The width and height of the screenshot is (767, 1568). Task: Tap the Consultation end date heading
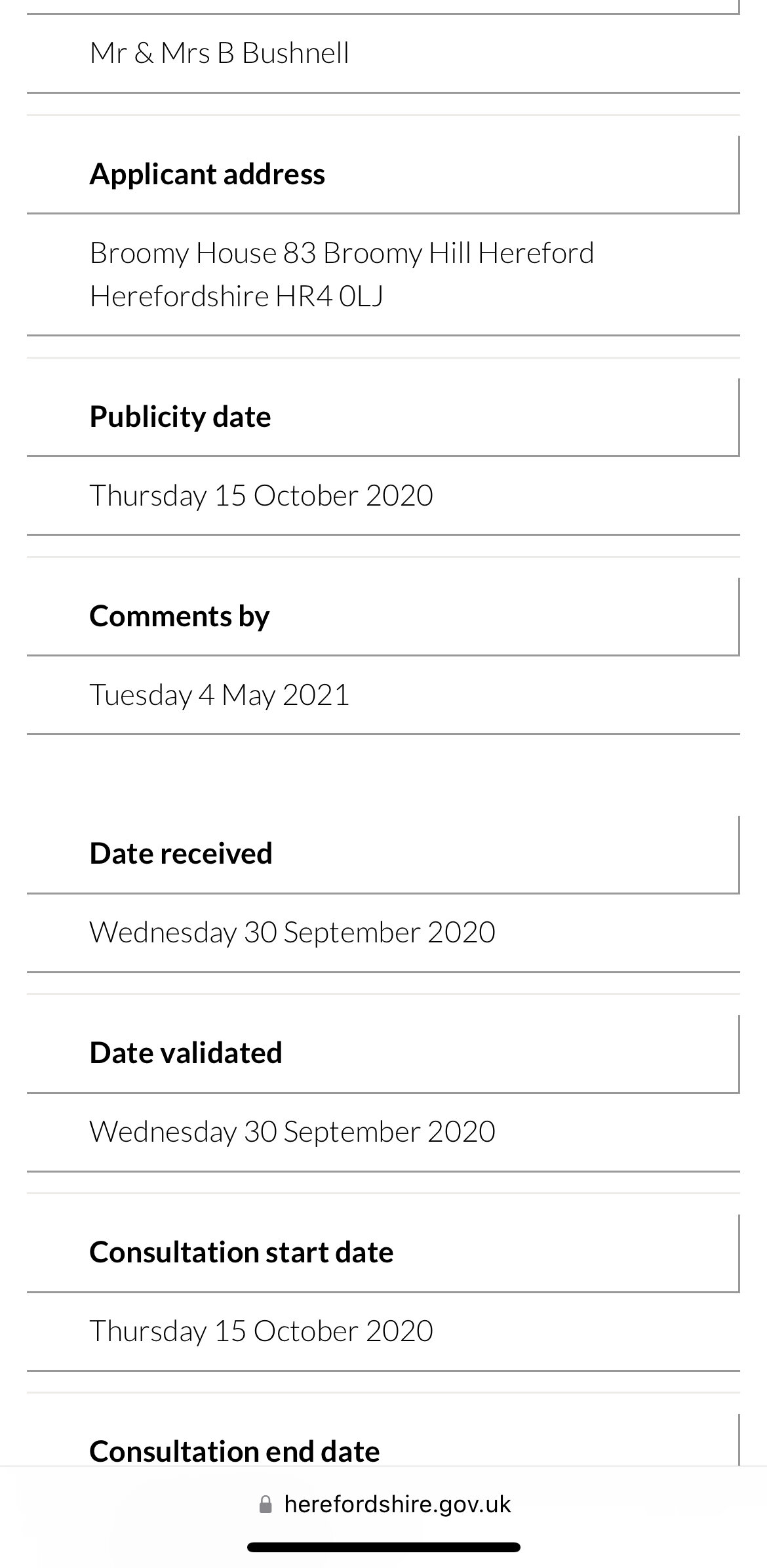tap(235, 1451)
